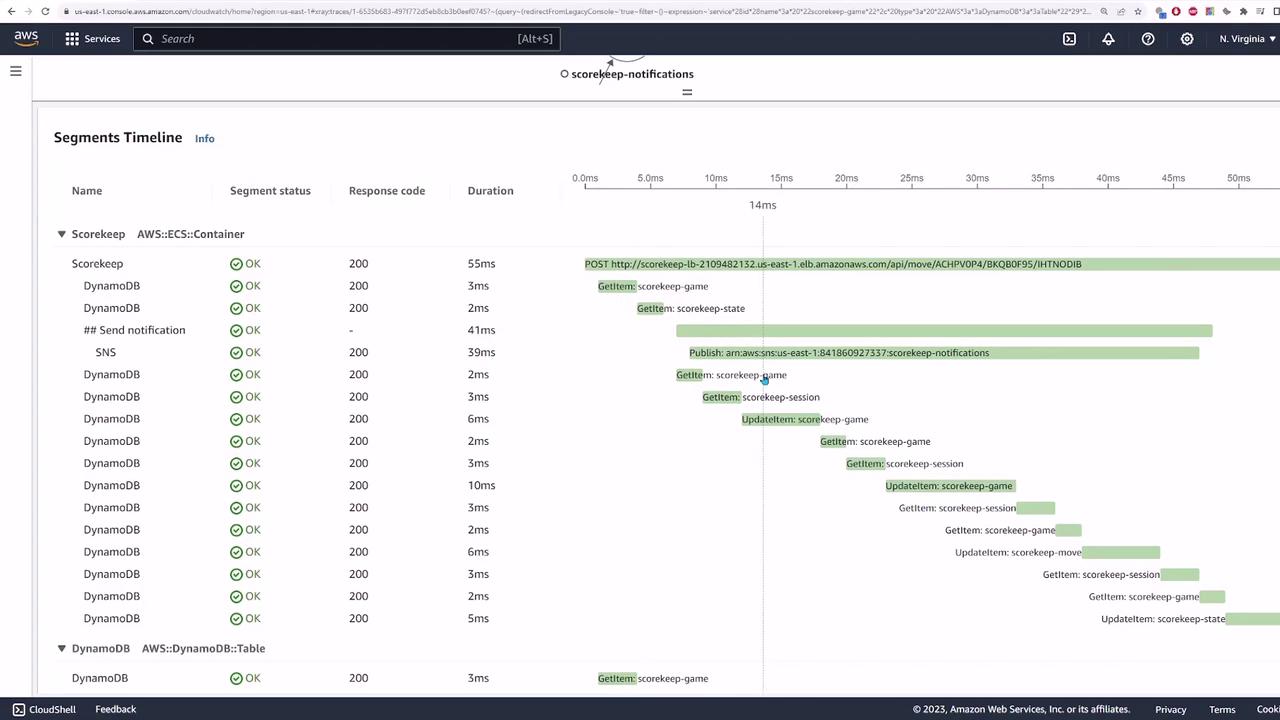Click the 200 response code in Scorekeep row
Viewport: 1280px width, 720px height.
coord(358,264)
